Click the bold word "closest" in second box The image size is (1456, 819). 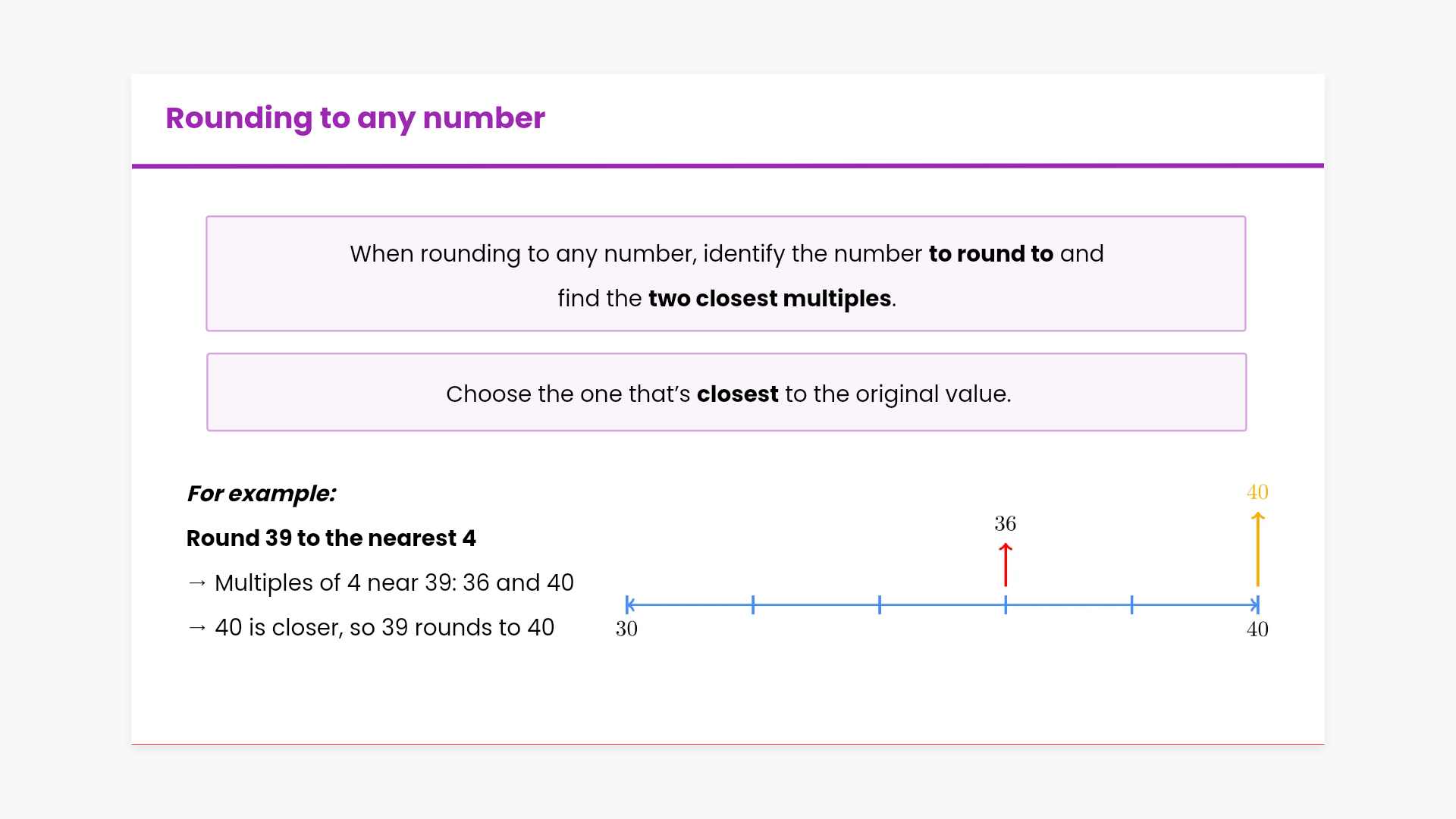click(x=737, y=394)
